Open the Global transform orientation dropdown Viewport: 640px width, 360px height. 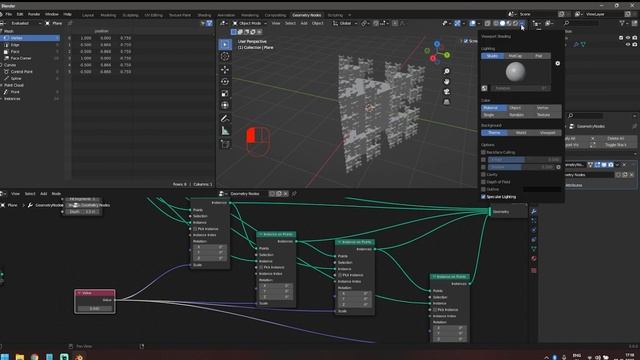(x=345, y=23)
